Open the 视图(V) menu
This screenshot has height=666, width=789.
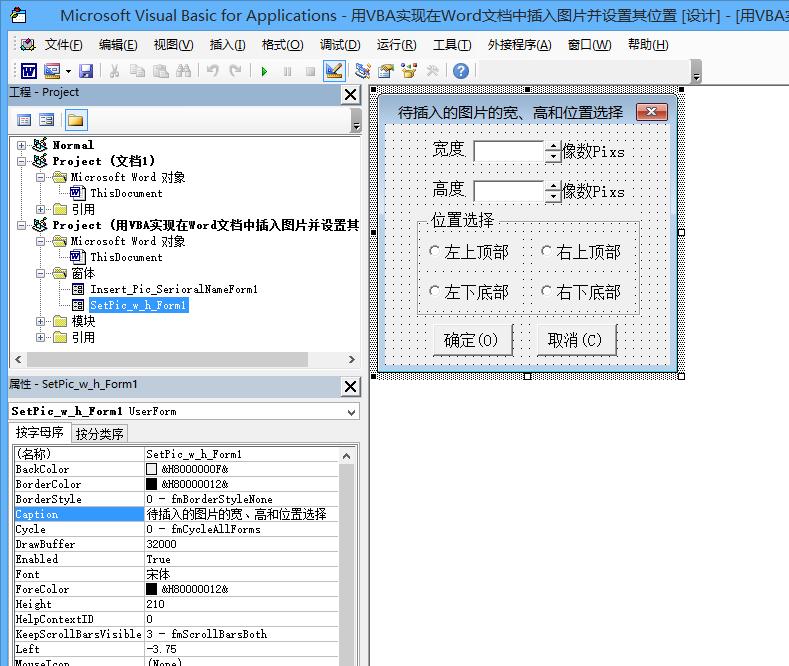pyautogui.click(x=173, y=45)
